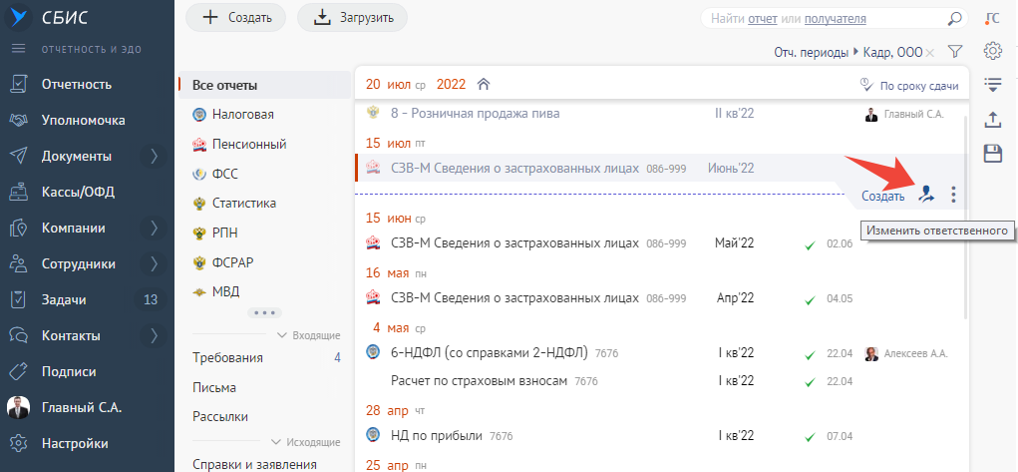The image size is (1018, 472).
Task: Select the Налоговая report category
Action: click(242, 114)
